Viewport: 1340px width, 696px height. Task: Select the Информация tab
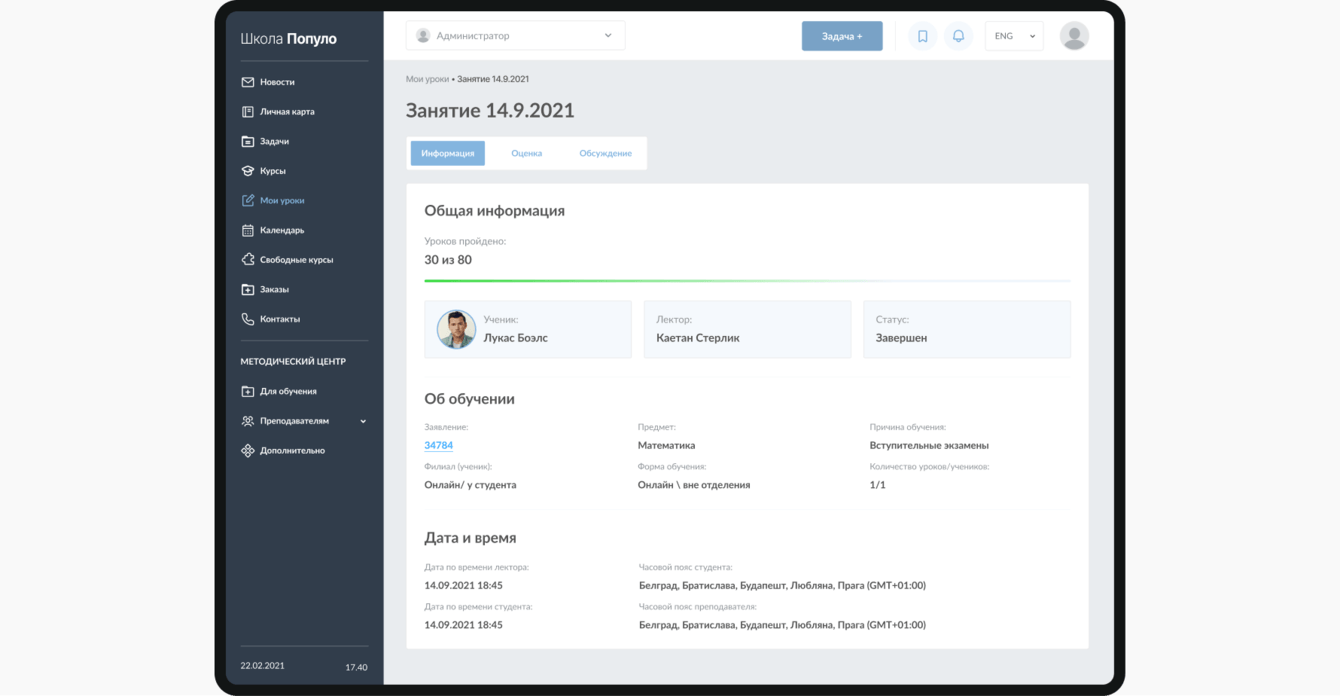[448, 153]
